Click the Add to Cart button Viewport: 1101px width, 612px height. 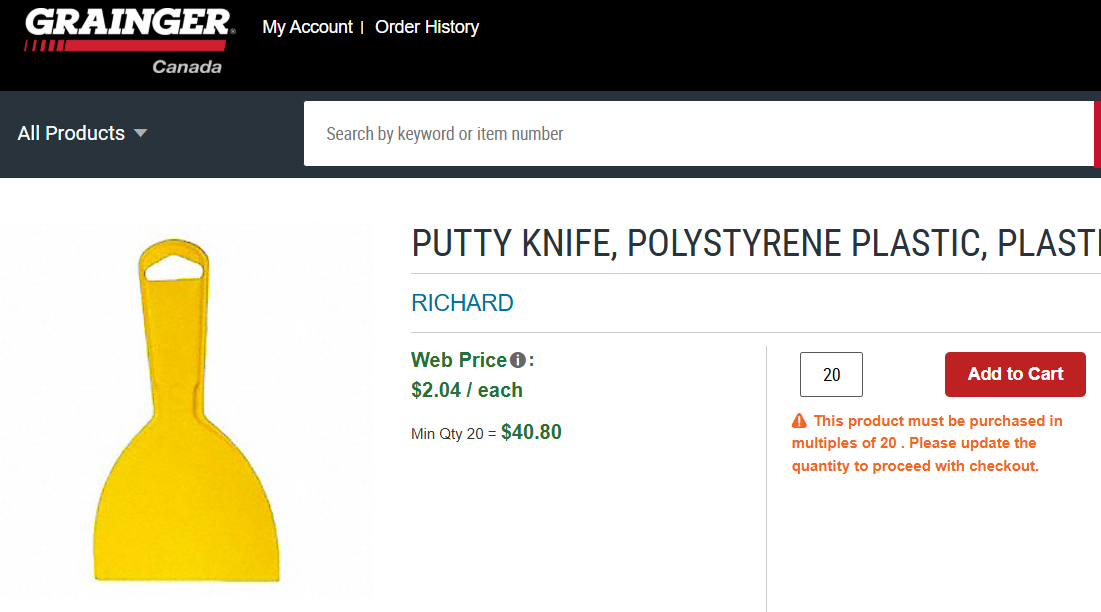coord(1014,374)
